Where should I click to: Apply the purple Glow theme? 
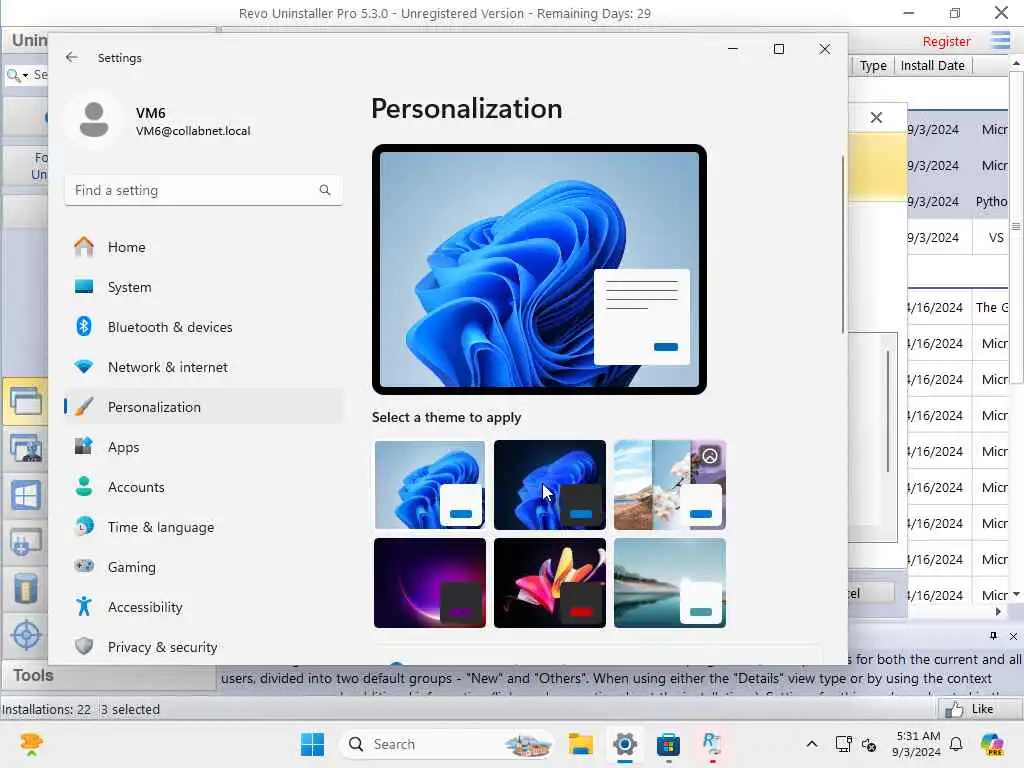[x=430, y=583]
